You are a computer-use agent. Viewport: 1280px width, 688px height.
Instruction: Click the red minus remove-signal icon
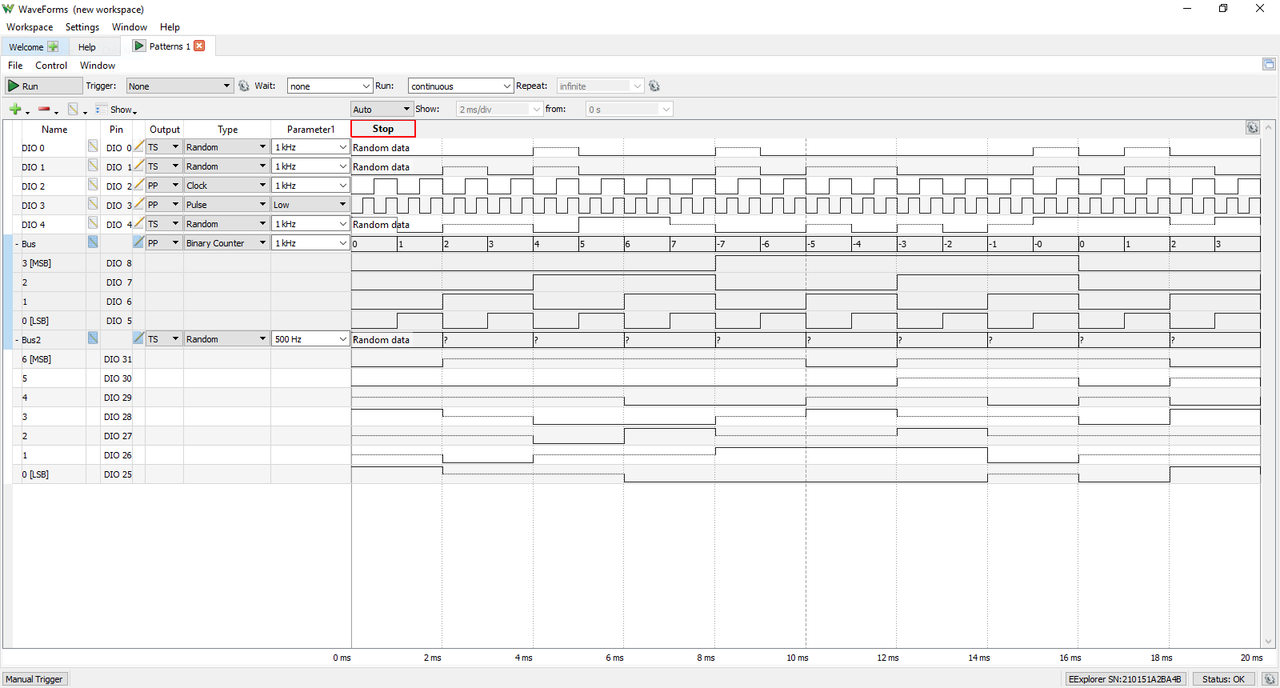[44, 109]
